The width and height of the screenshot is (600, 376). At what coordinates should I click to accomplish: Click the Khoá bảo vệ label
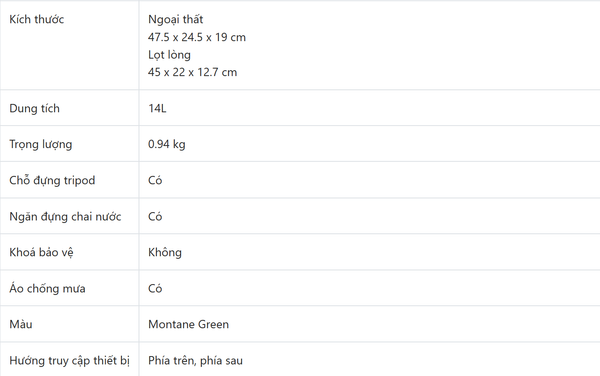[41, 252]
